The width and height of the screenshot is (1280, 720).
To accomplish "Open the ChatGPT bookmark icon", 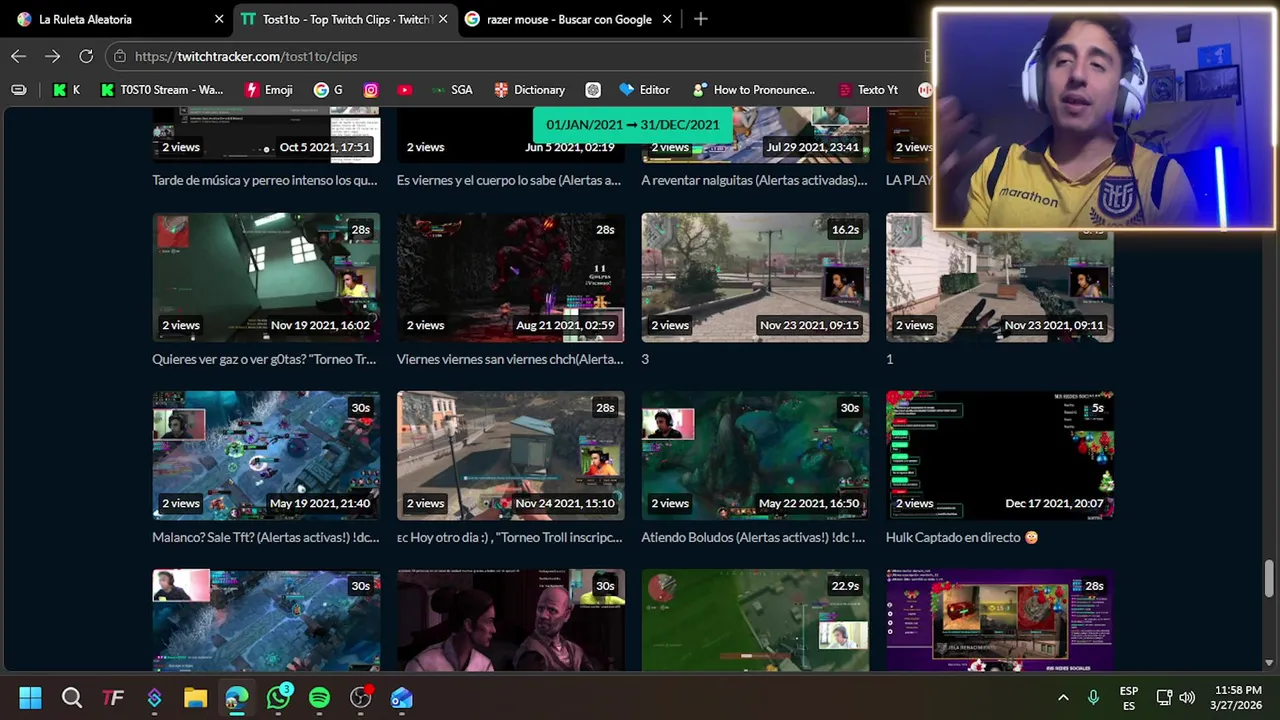I will 593,90.
